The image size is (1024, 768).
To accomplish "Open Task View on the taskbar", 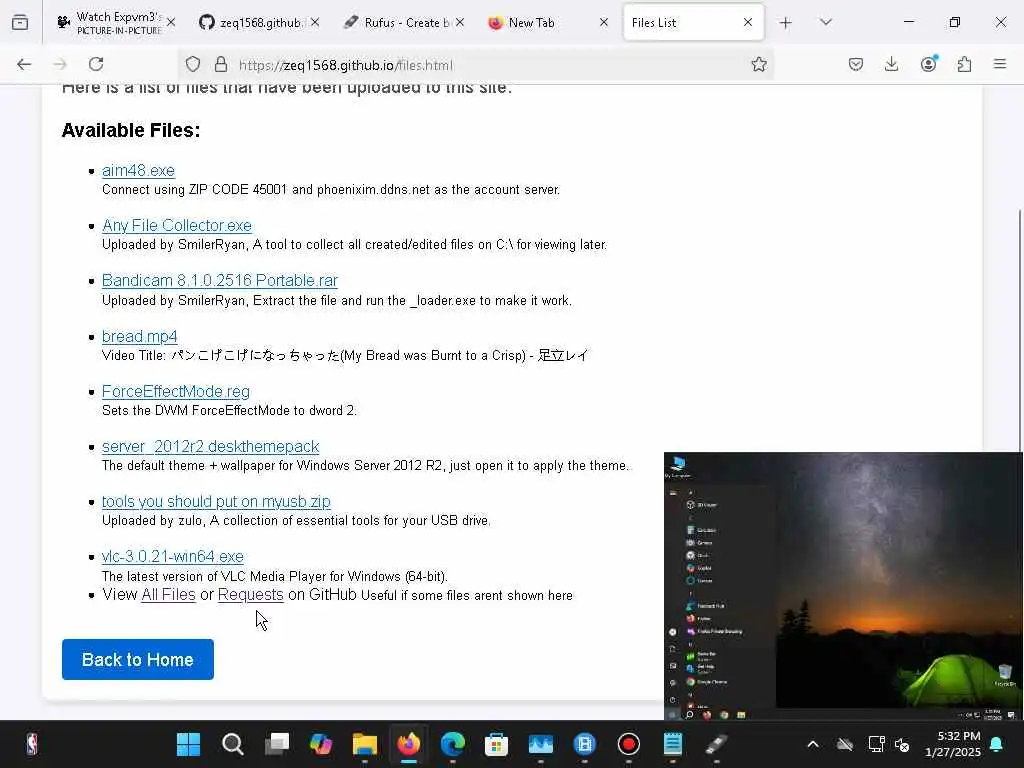I will coord(277,744).
